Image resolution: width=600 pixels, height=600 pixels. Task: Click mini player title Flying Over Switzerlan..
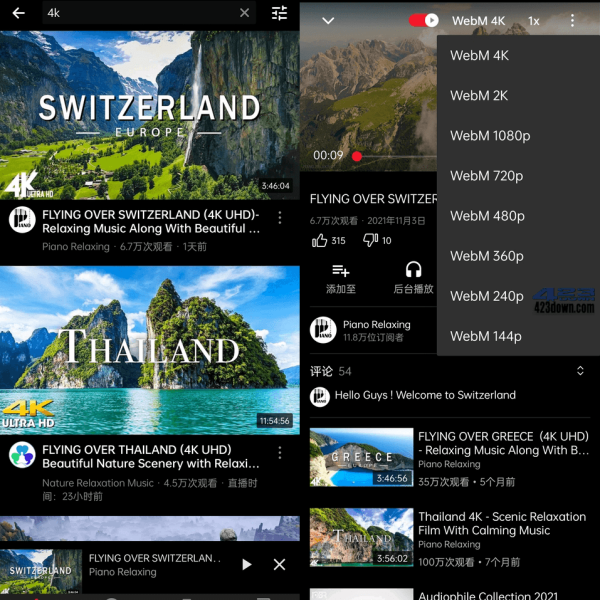coord(155,558)
